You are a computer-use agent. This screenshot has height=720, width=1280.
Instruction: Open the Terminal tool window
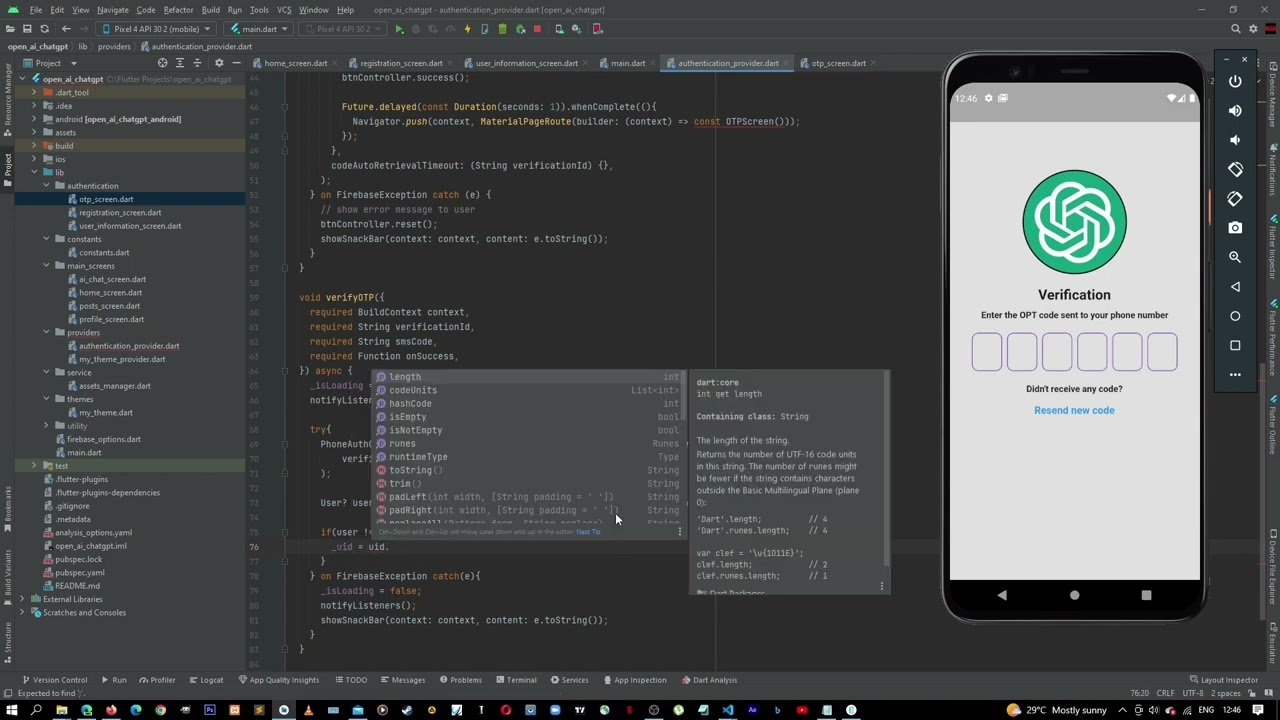515,680
